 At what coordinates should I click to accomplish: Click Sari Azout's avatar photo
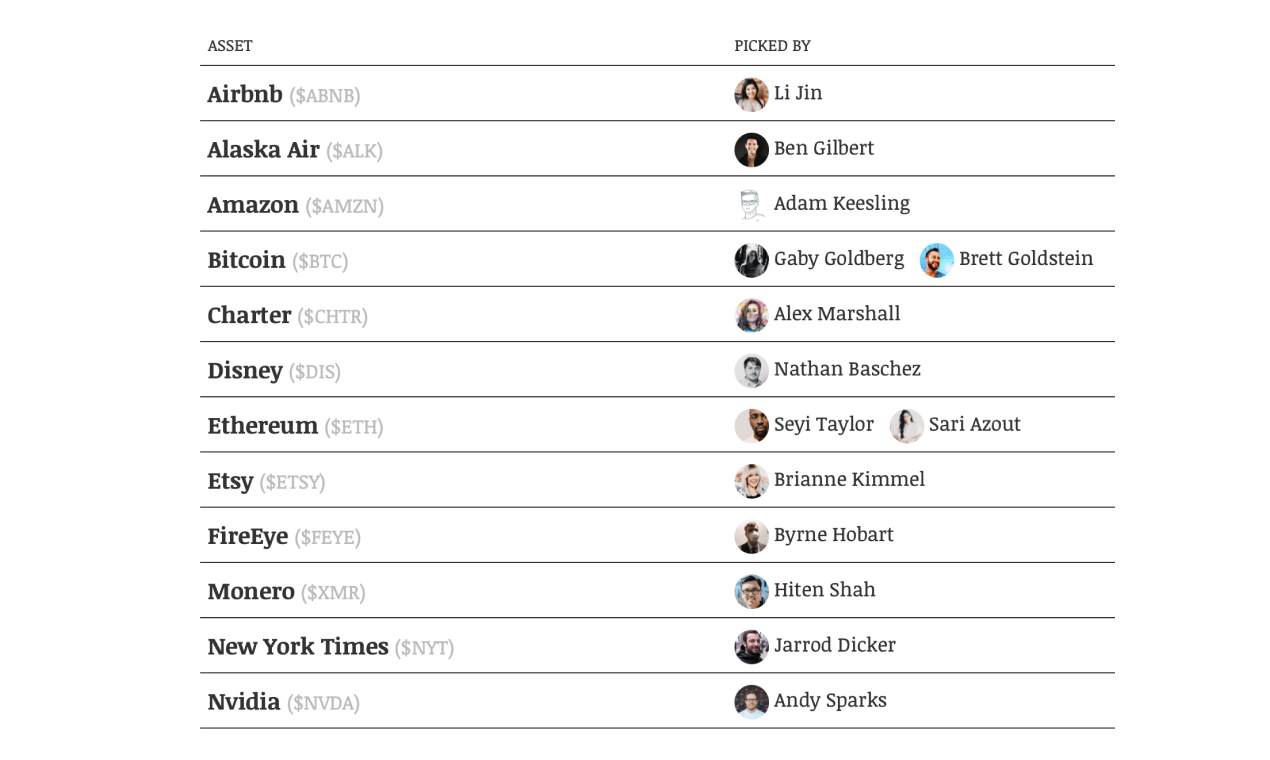pos(906,425)
